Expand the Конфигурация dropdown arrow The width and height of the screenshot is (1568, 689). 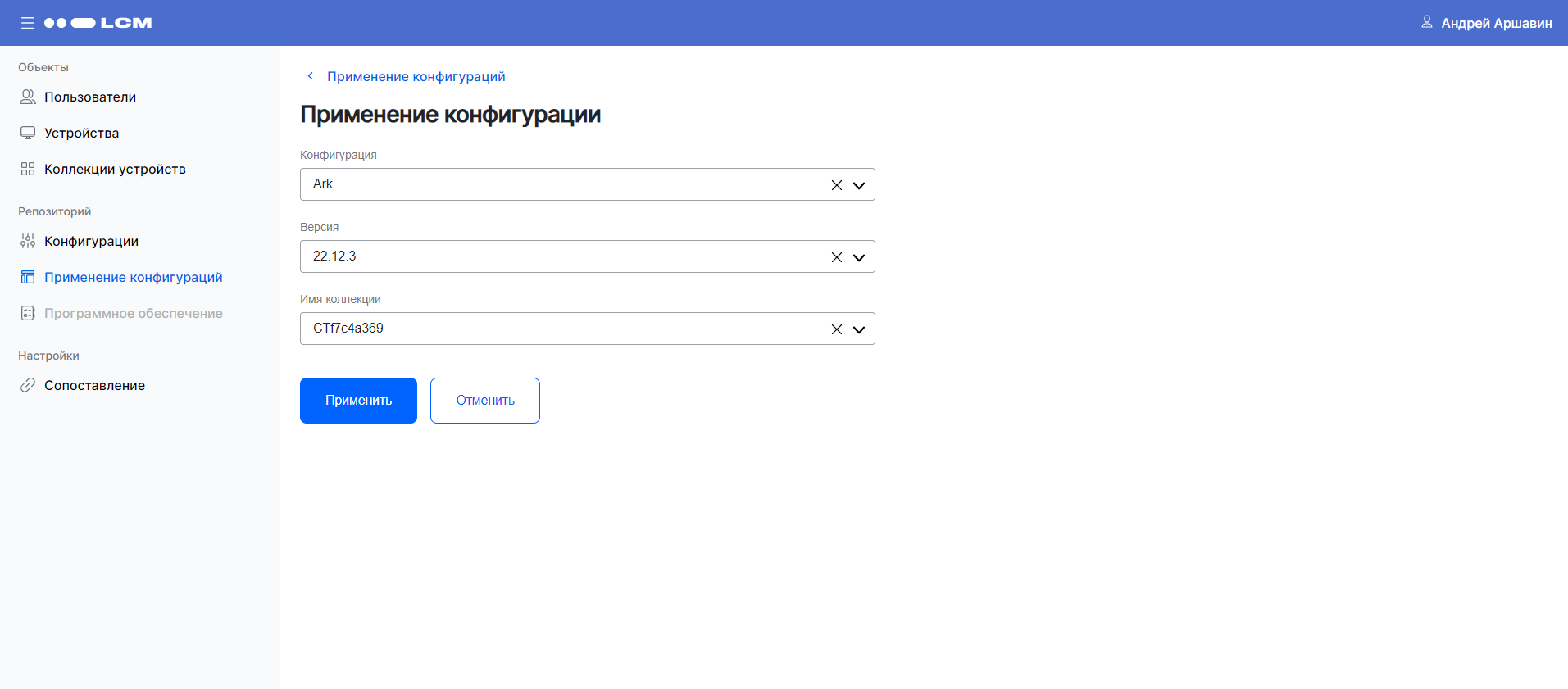click(859, 185)
